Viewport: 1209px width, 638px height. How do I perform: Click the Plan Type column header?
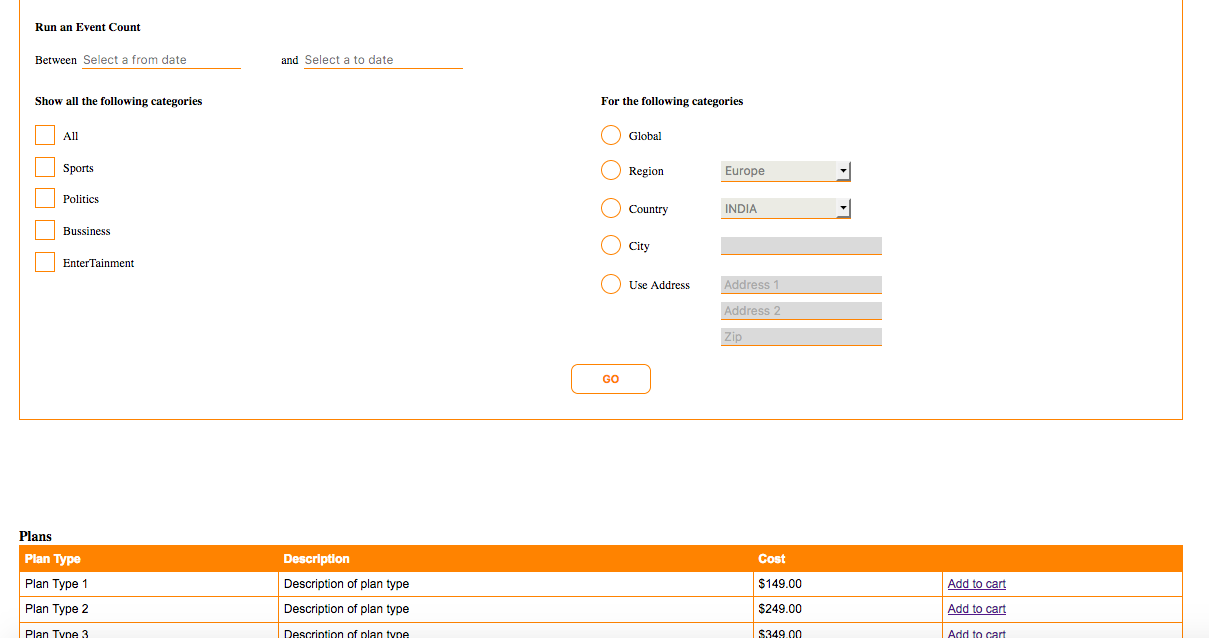coord(149,559)
